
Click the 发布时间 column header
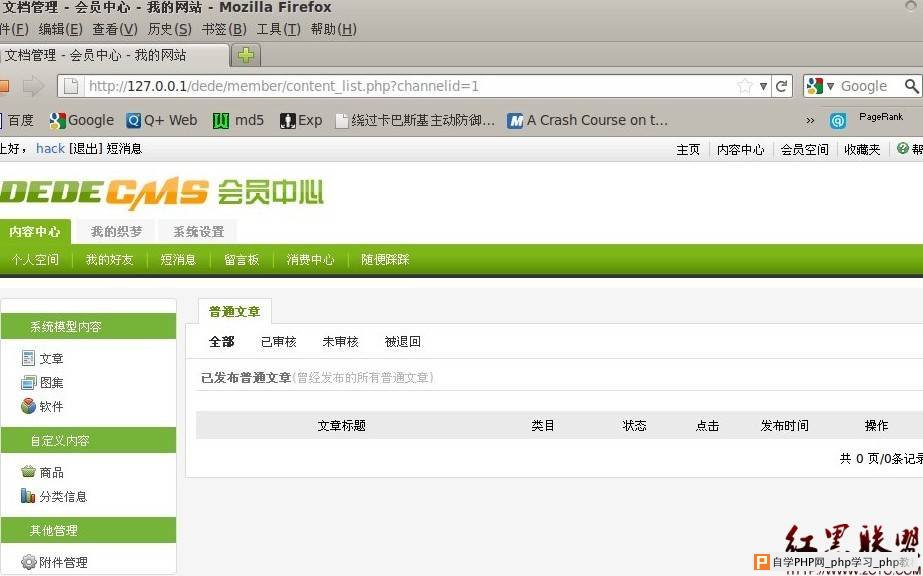(x=784, y=425)
